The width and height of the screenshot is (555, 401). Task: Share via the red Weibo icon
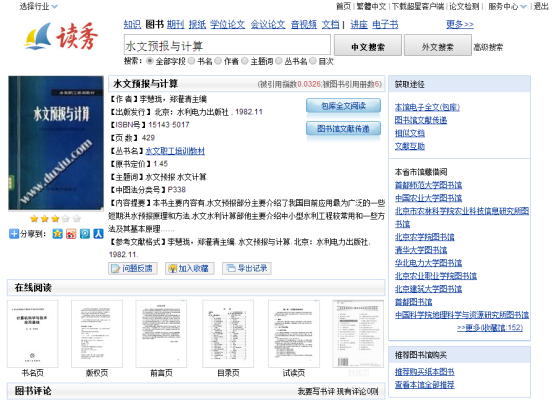tap(71, 234)
